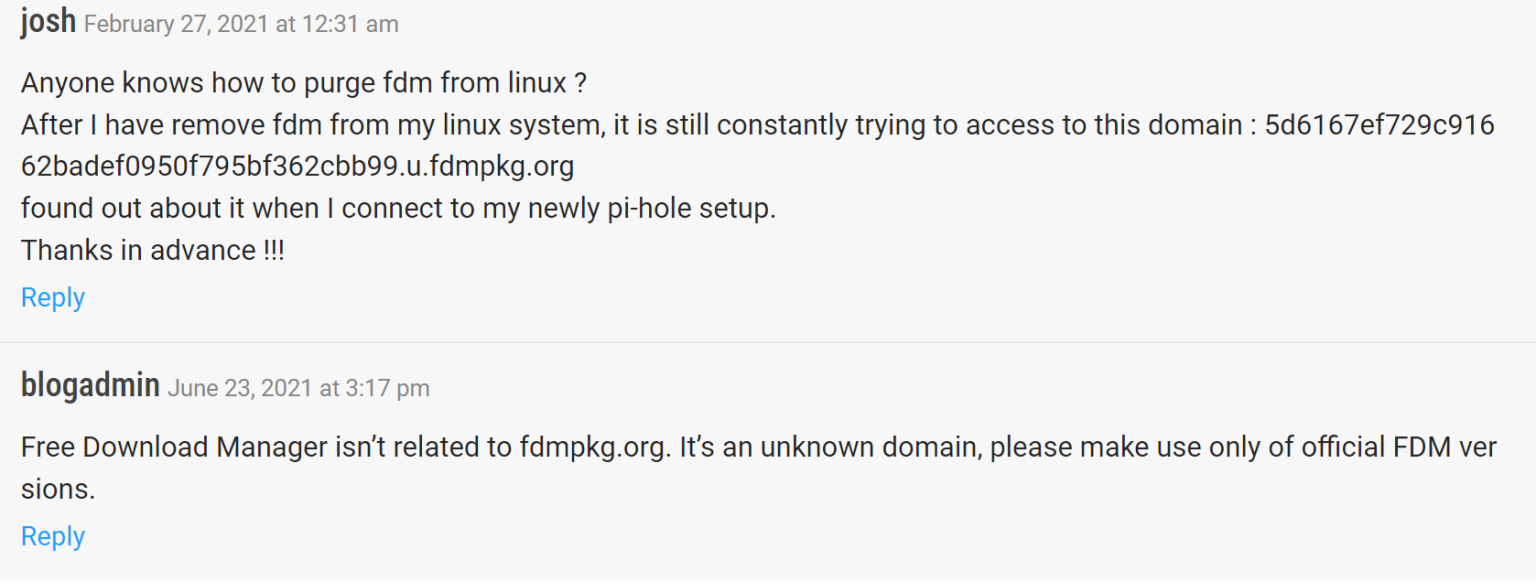Click the time 12:31 am in josh's comment

(351, 24)
